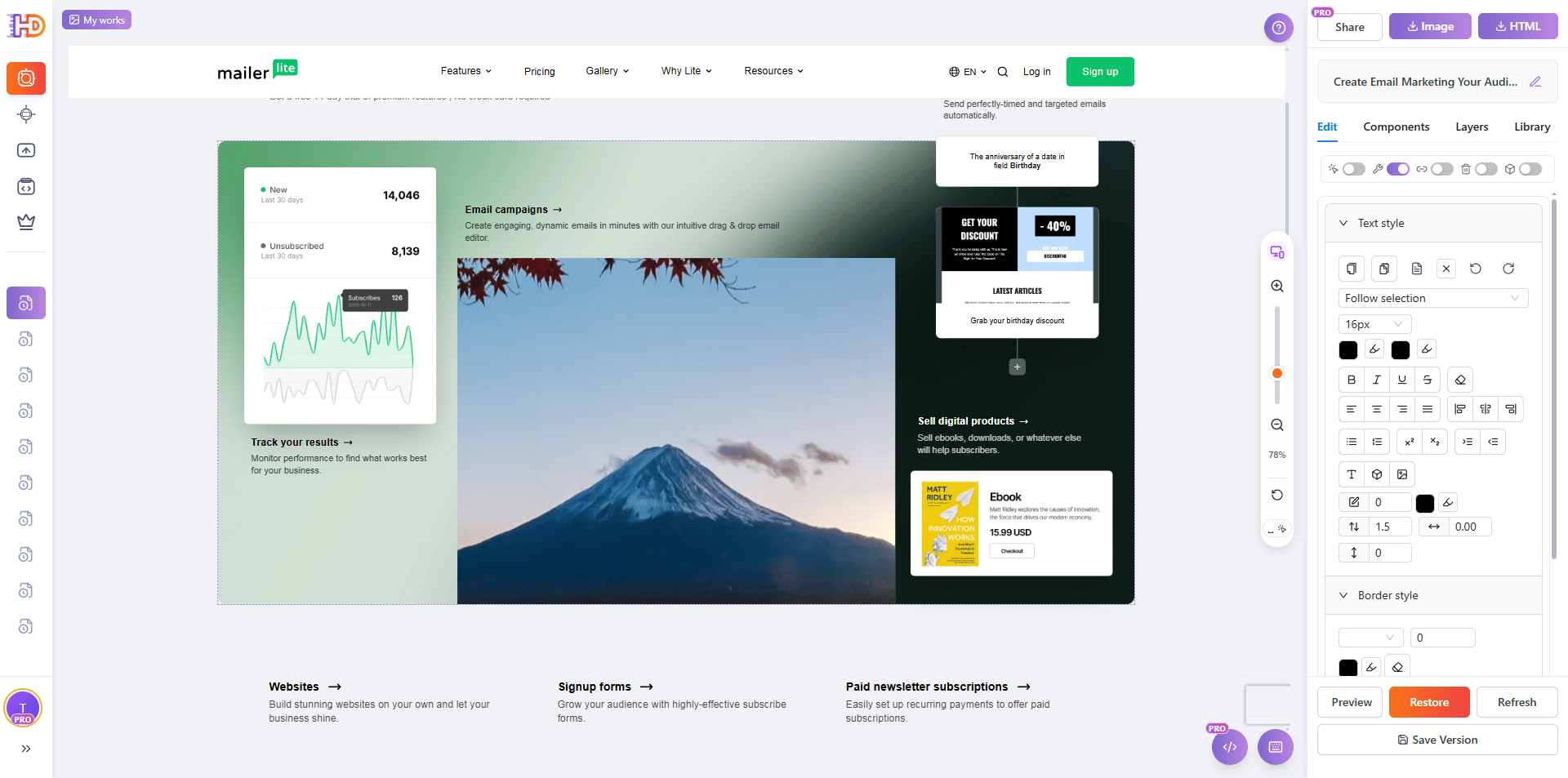Enable the trash delete toggle
1568x778 pixels.
click(1486, 169)
